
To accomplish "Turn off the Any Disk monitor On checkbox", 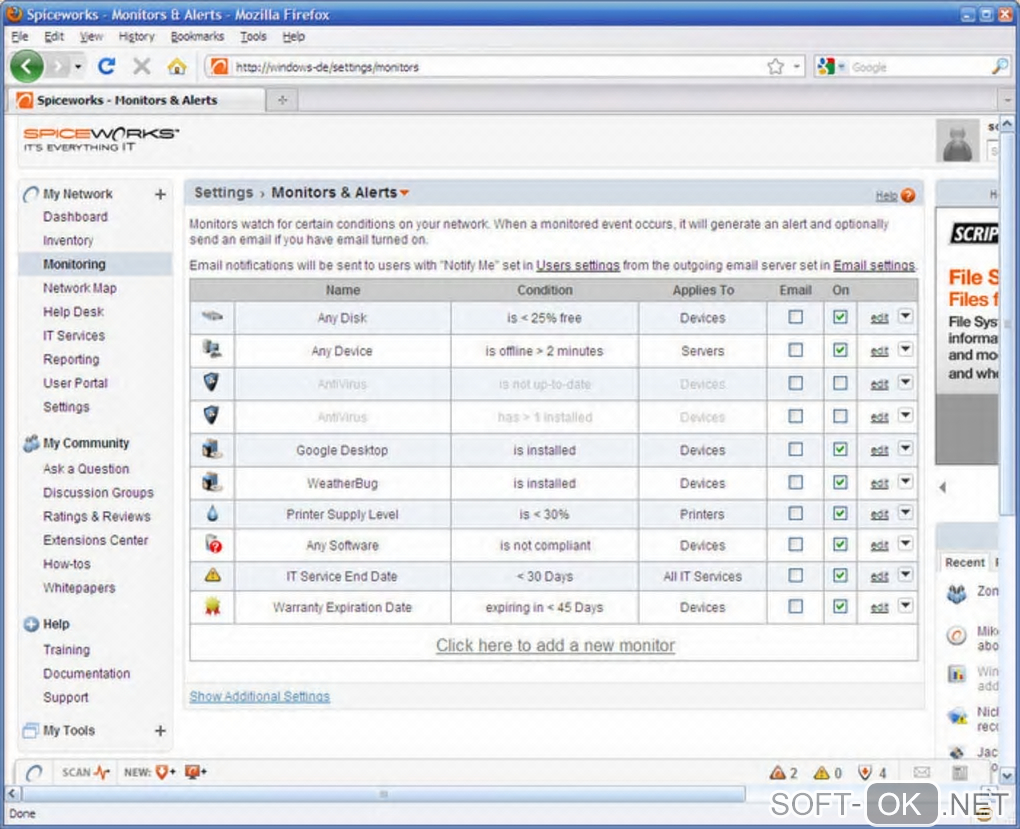I will (840, 317).
